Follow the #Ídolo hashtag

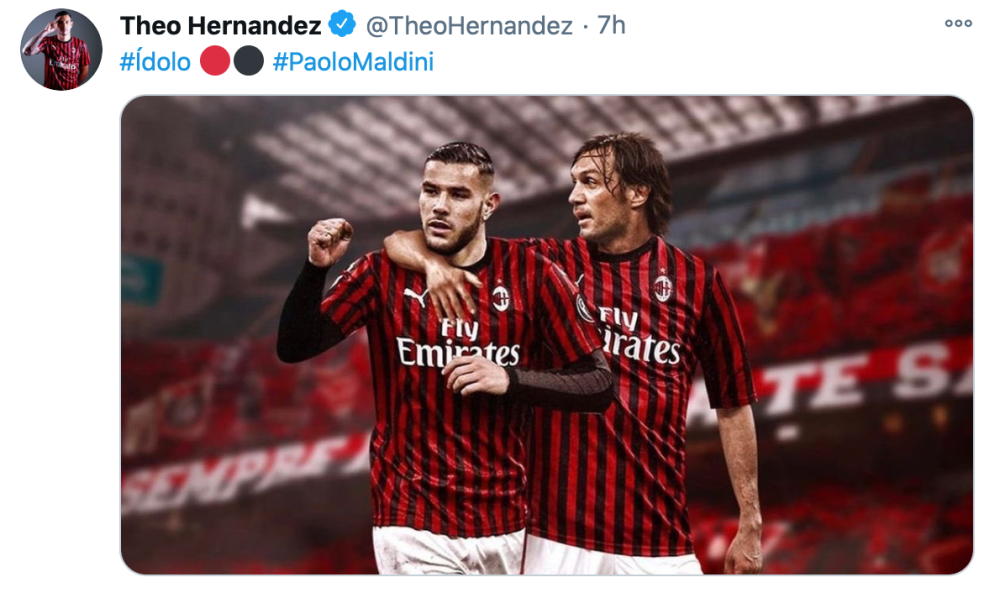(155, 62)
